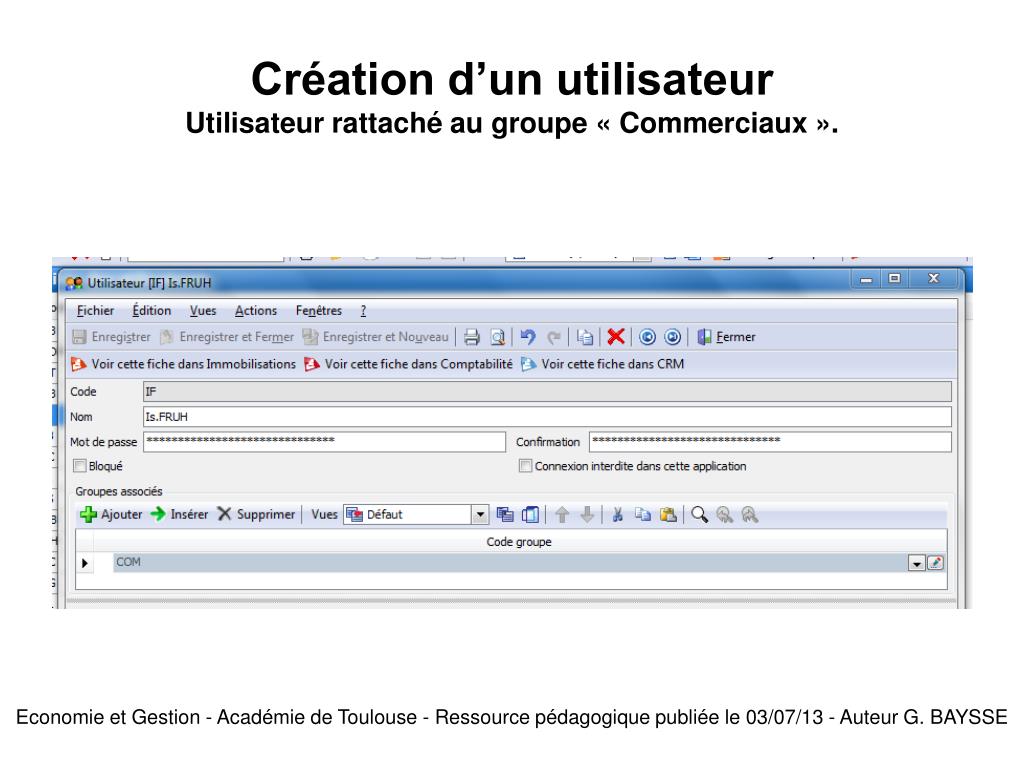
Task: Click the view manager icon right of Défaut
Action: 505,515
